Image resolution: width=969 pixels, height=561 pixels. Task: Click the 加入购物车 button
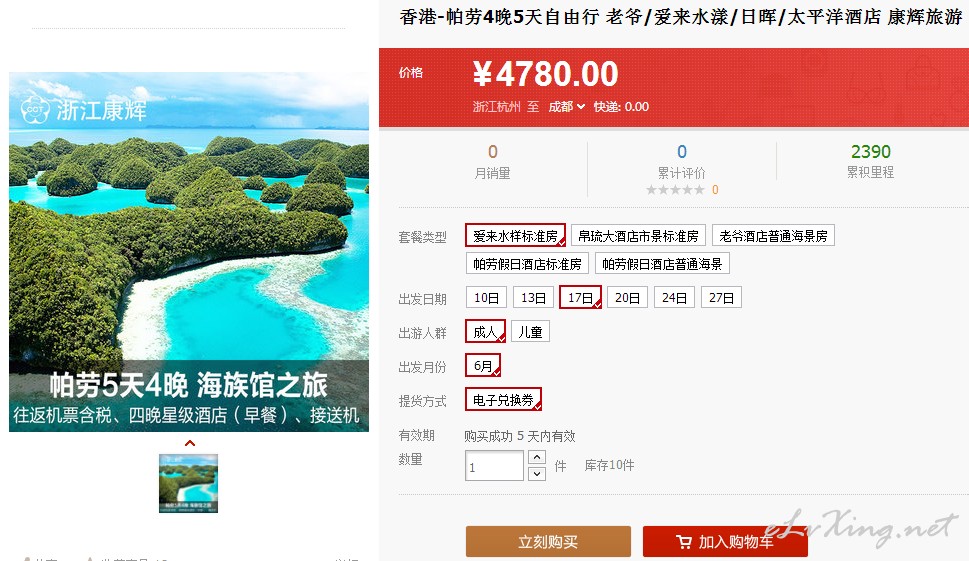[726, 542]
